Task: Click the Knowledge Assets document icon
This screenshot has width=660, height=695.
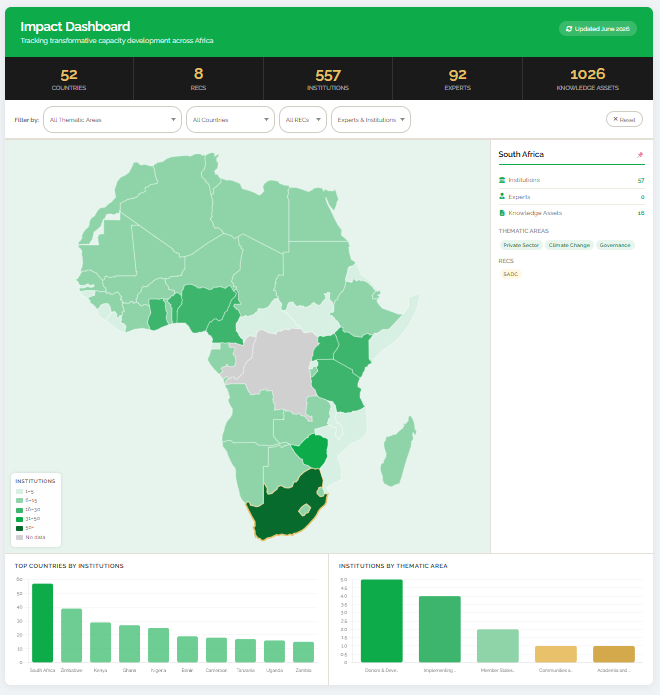Action: click(x=502, y=213)
